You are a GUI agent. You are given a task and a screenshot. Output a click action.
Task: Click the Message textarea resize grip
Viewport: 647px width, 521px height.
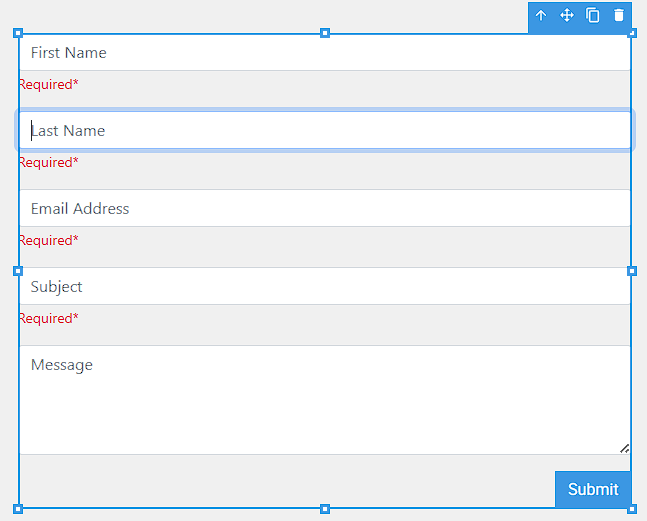click(624, 448)
